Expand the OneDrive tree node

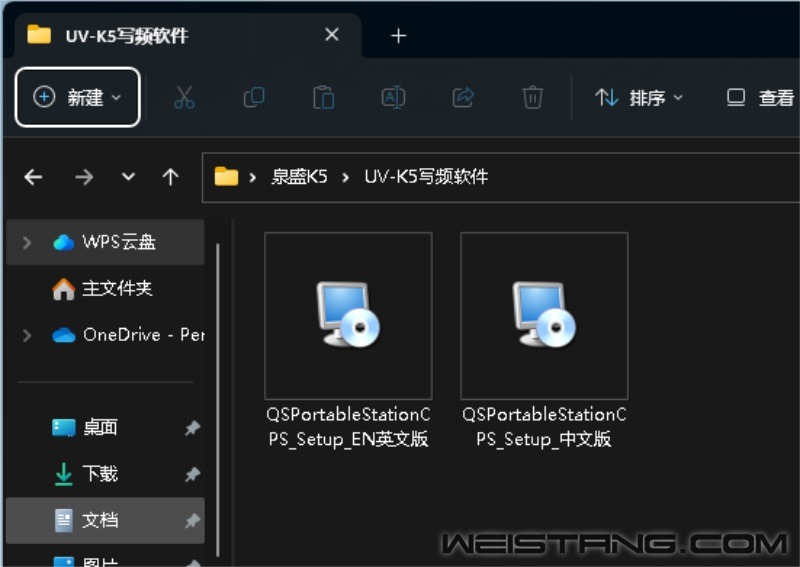(27, 335)
